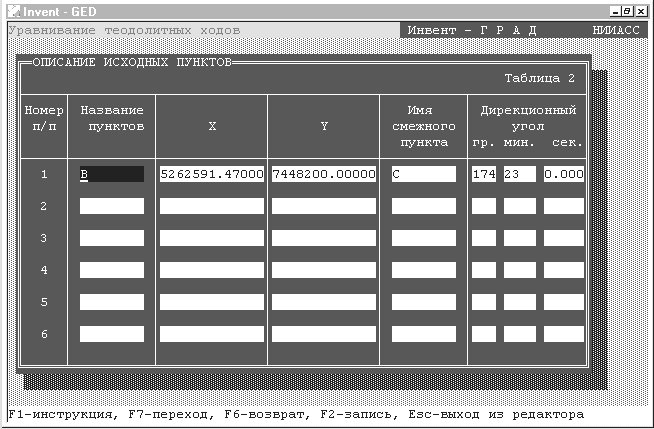This screenshot has width=654, height=429.
Task: Click the Y field in row 3
Action: click(324, 238)
